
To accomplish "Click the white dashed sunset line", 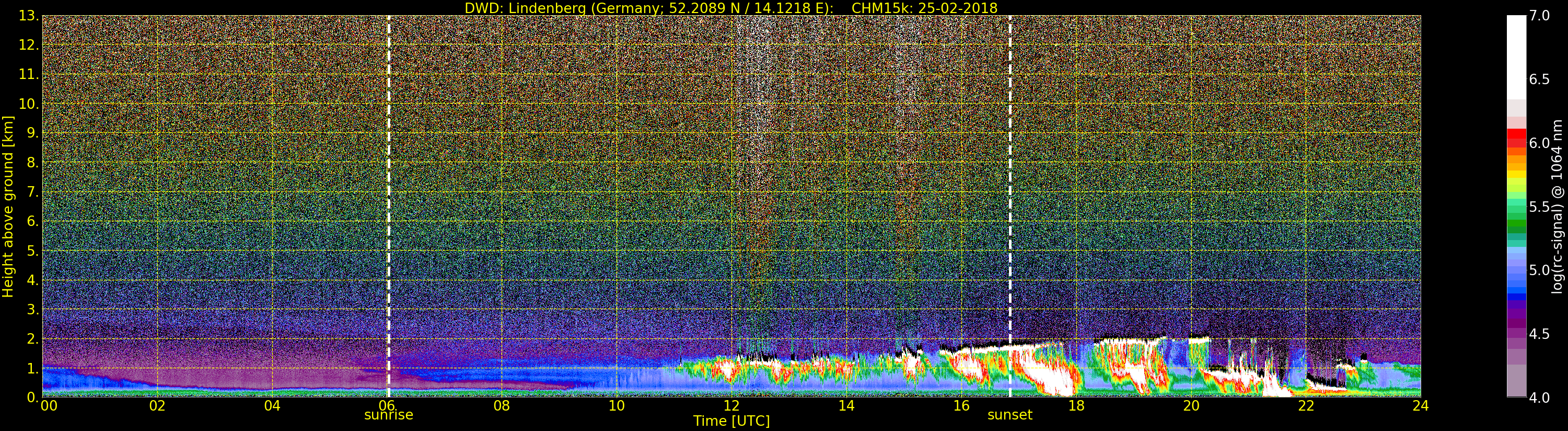I will point(1010,206).
